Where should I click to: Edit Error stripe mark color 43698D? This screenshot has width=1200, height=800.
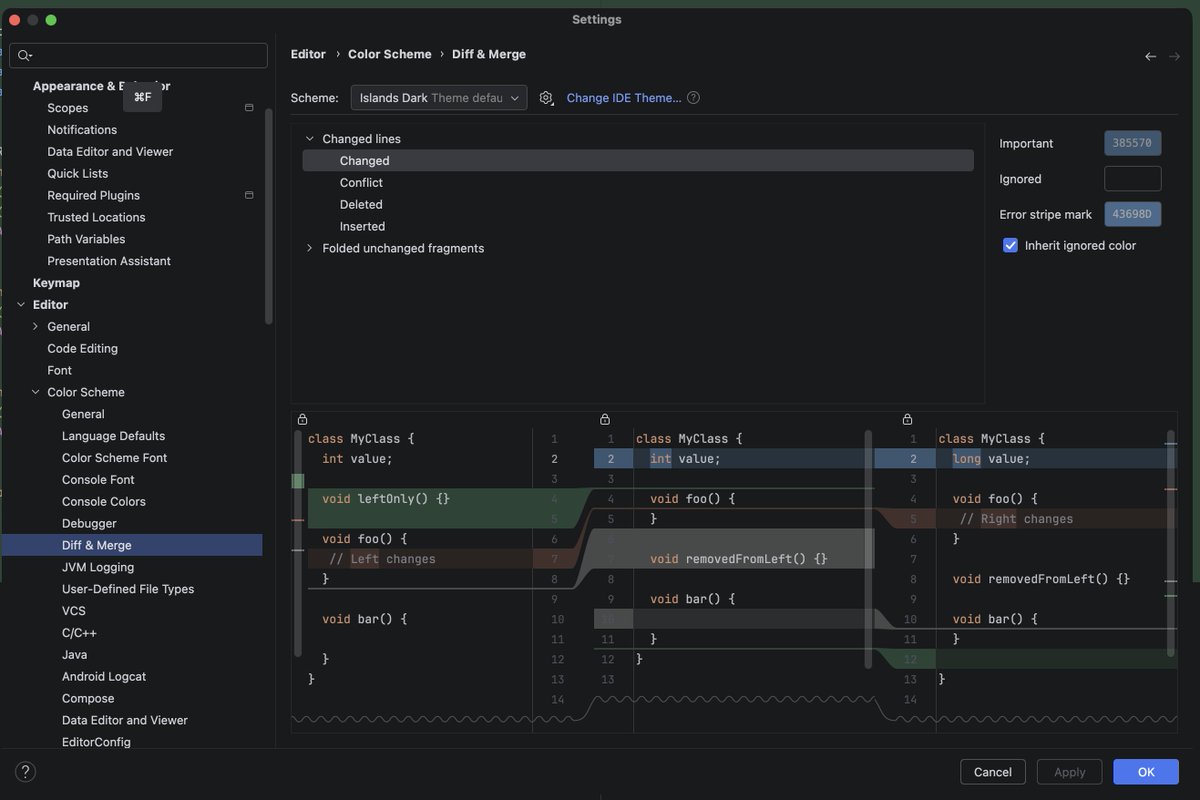click(1132, 214)
